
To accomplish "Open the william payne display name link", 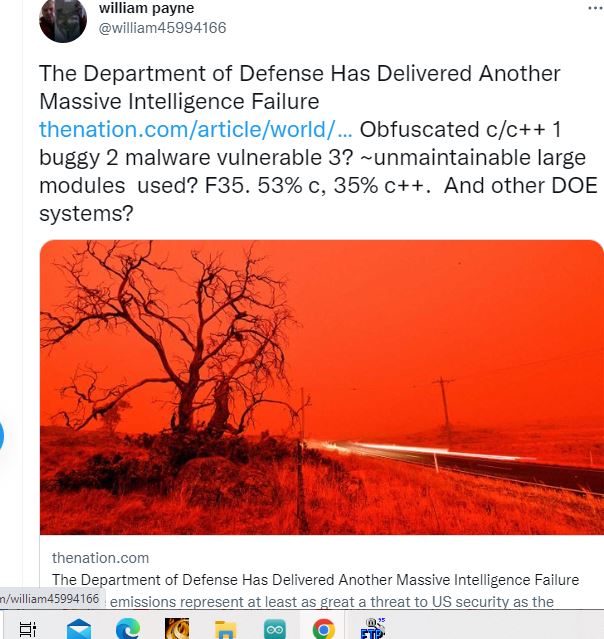I will point(146,8).
